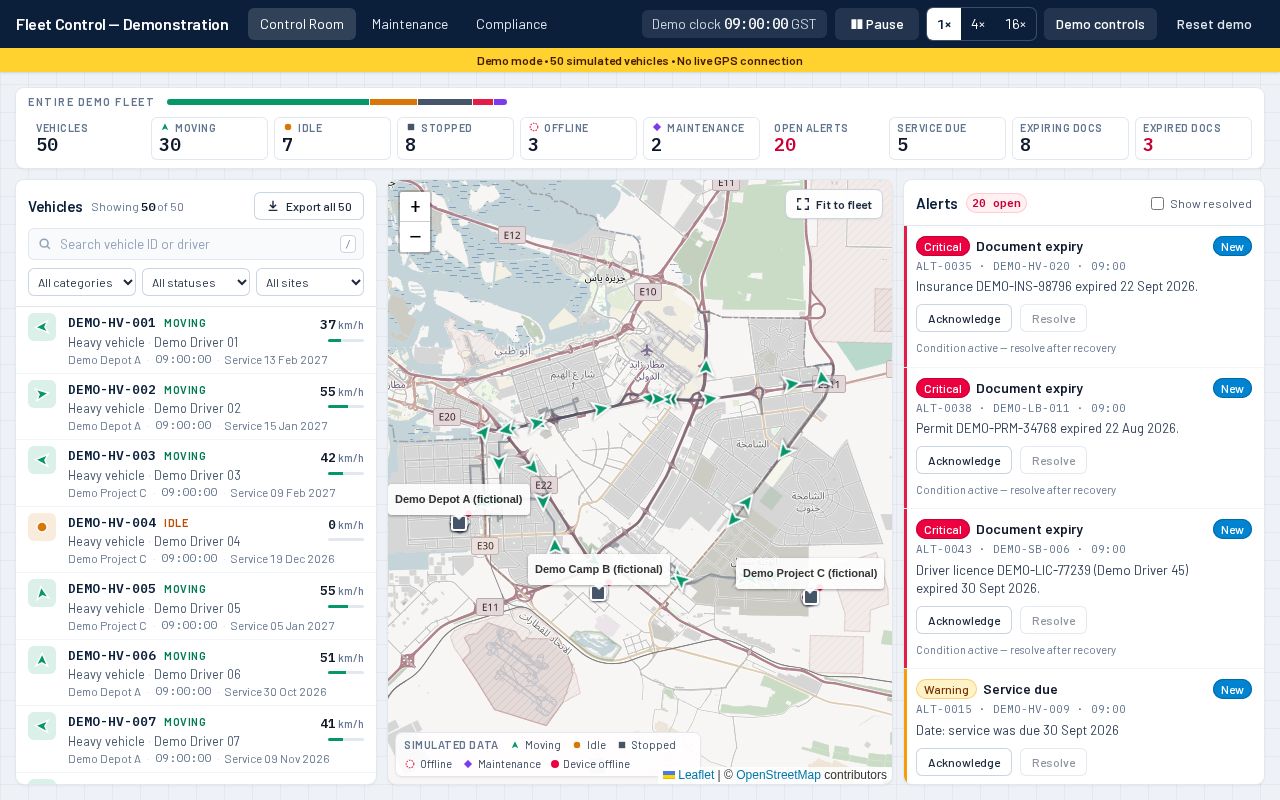The height and width of the screenshot is (800, 1280).
Task: Open the All statuses dropdown
Action: (196, 283)
